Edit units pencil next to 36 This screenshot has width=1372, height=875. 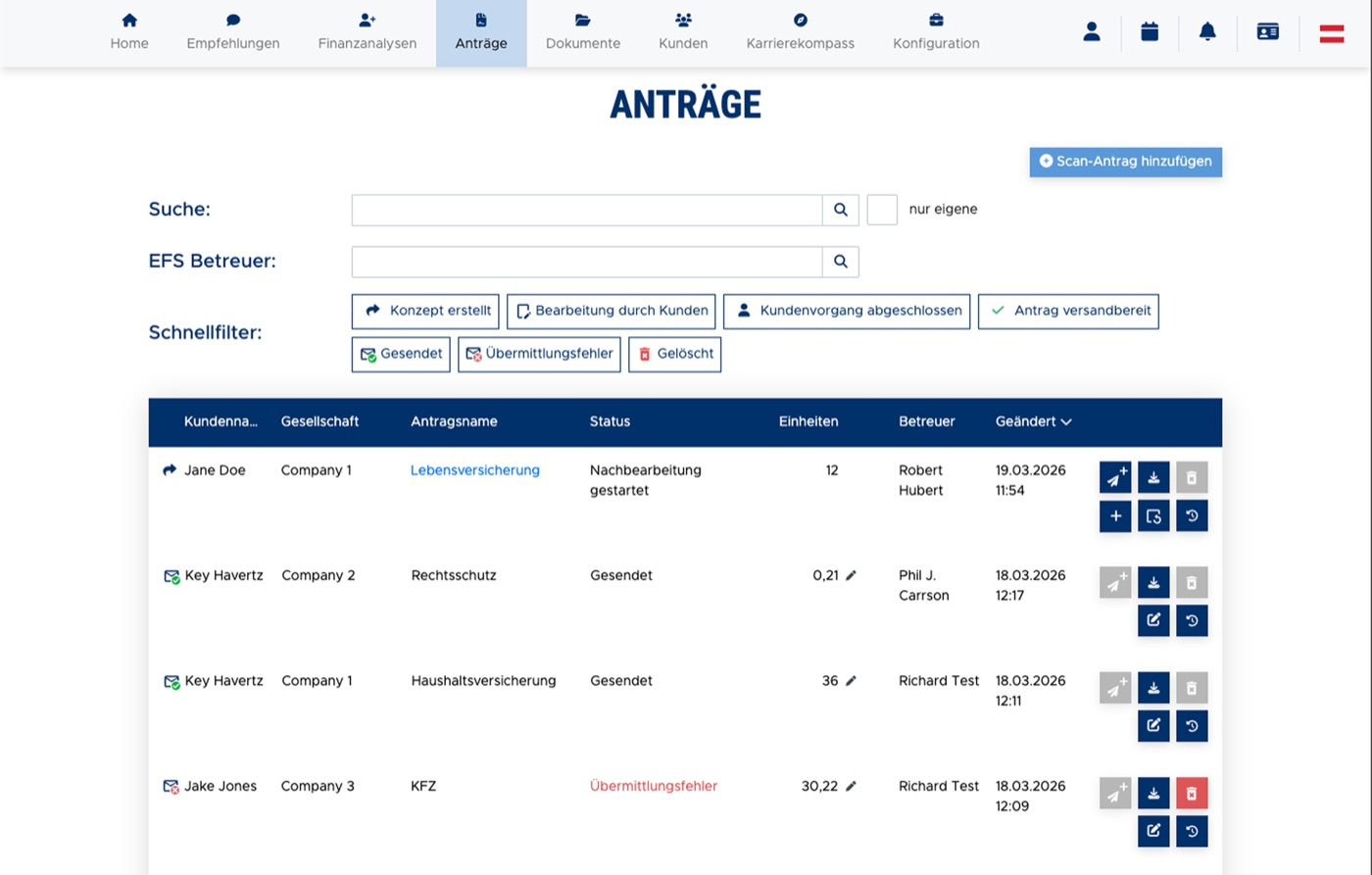pyautogui.click(x=851, y=681)
